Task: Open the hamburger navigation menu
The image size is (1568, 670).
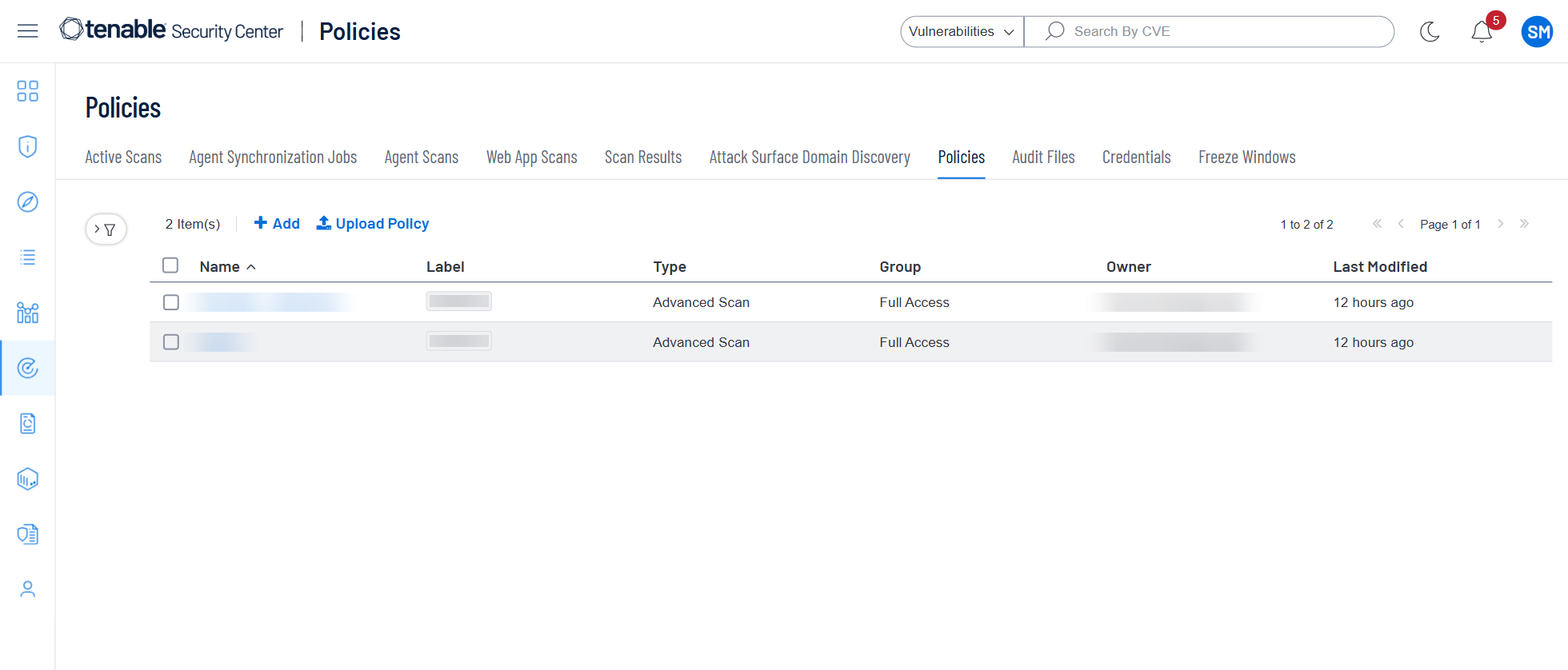Action: click(x=28, y=31)
